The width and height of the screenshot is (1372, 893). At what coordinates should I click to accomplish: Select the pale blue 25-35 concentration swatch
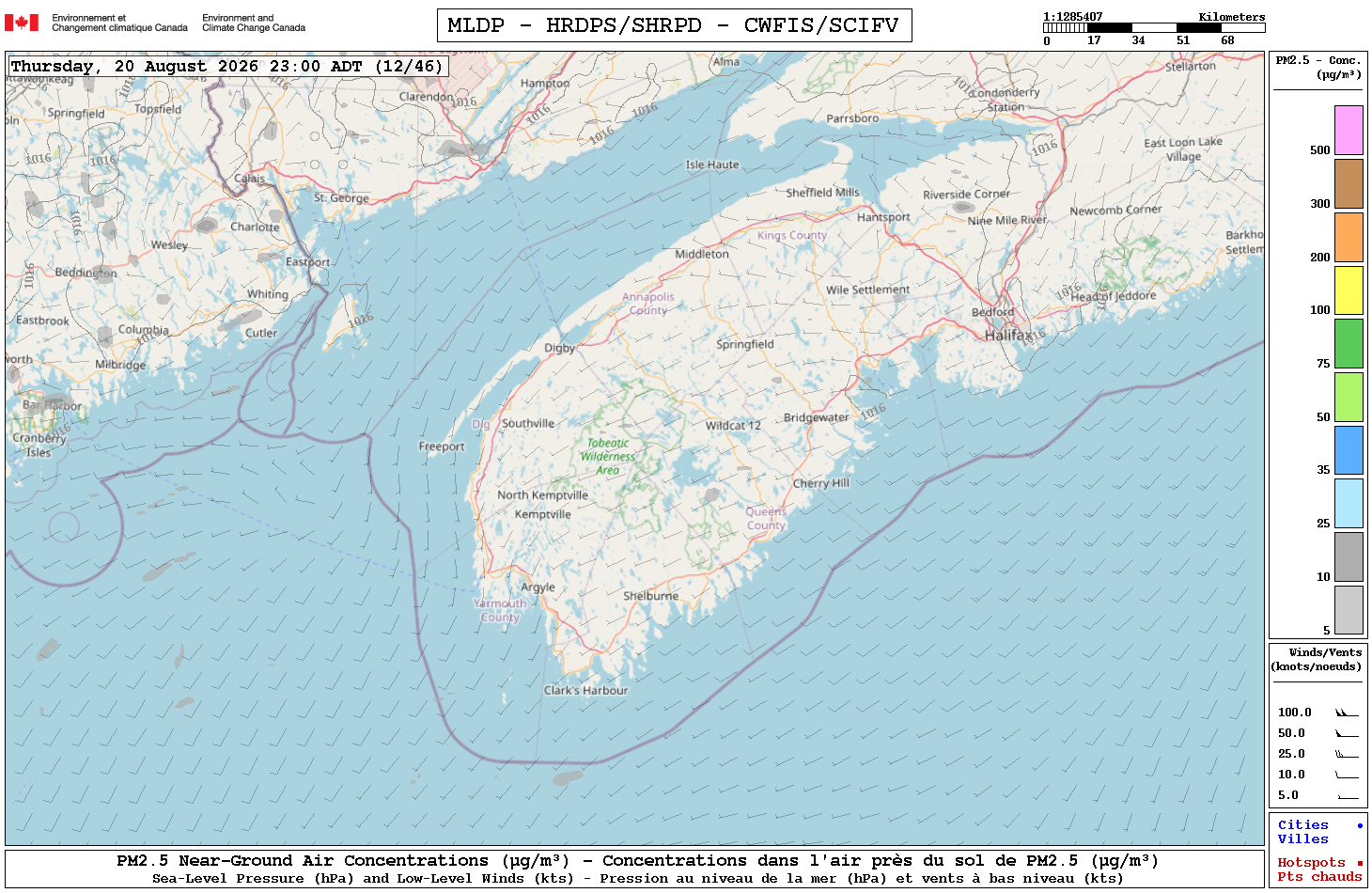point(1349,503)
